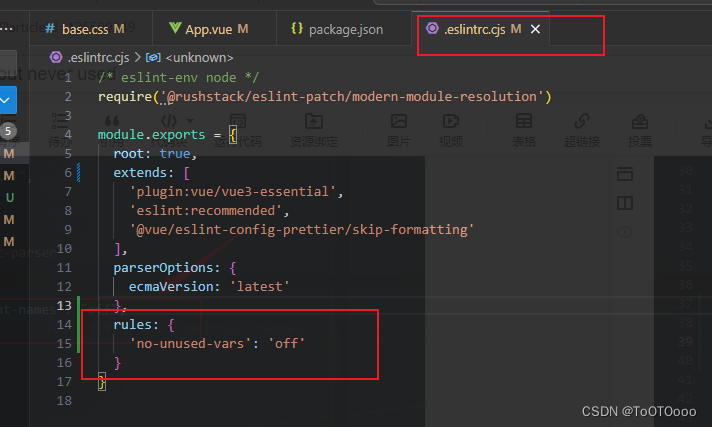712x427 pixels.
Task: Open the three-dots more actions menu
Action: point(7,29)
